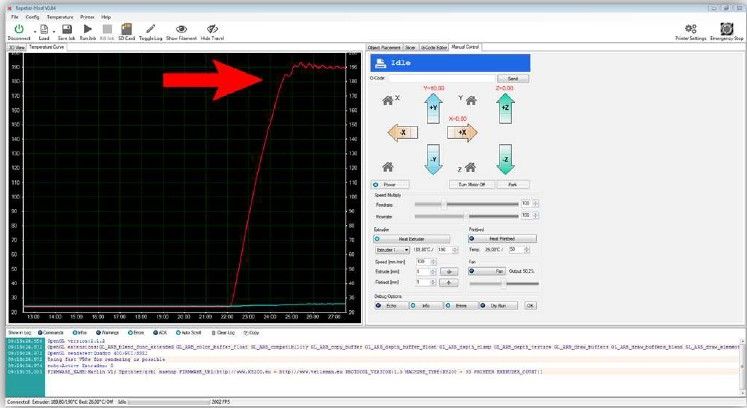Click the Copy log icon
Image resolution: width=747 pixels, height=408 pixels.
click(x=246, y=333)
